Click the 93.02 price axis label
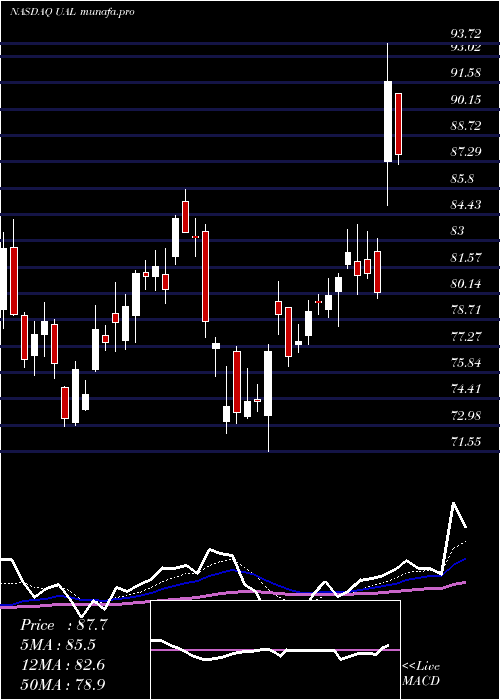This screenshot has width=500, height=700. (466, 46)
